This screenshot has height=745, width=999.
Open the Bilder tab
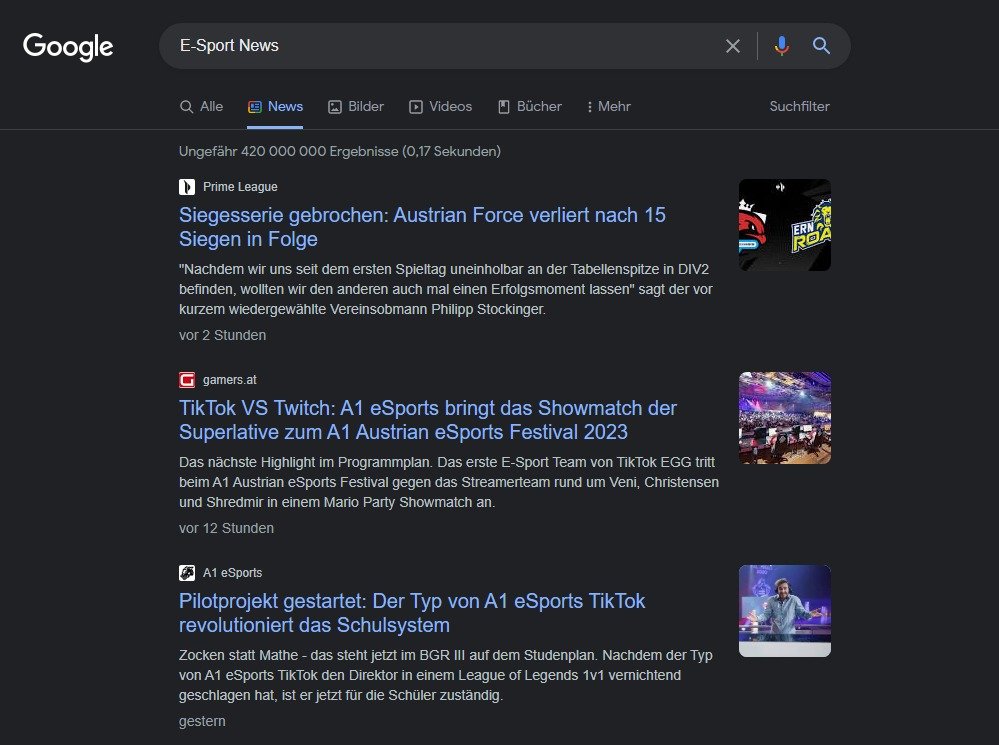tap(356, 106)
